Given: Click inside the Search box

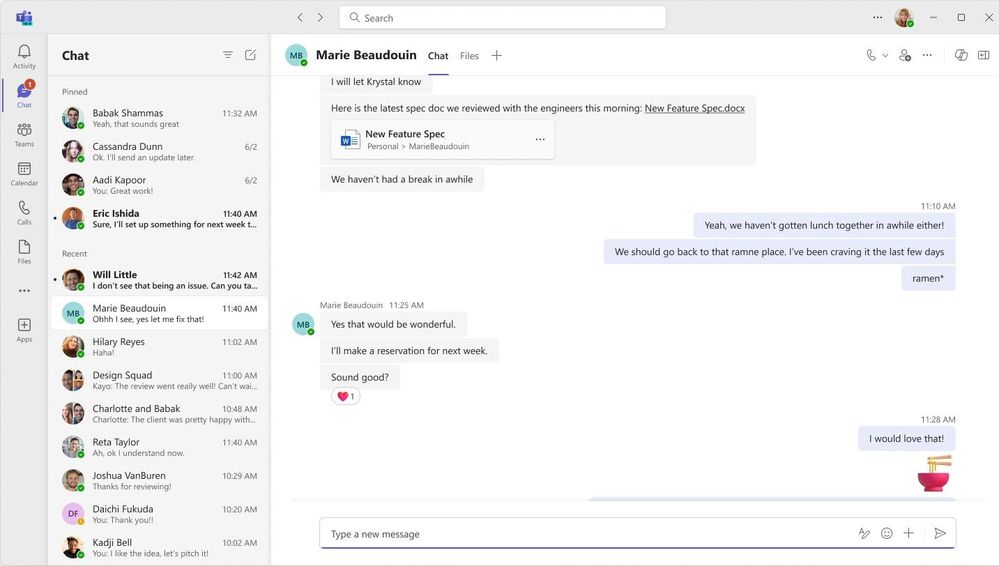Looking at the screenshot, I should (x=503, y=18).
